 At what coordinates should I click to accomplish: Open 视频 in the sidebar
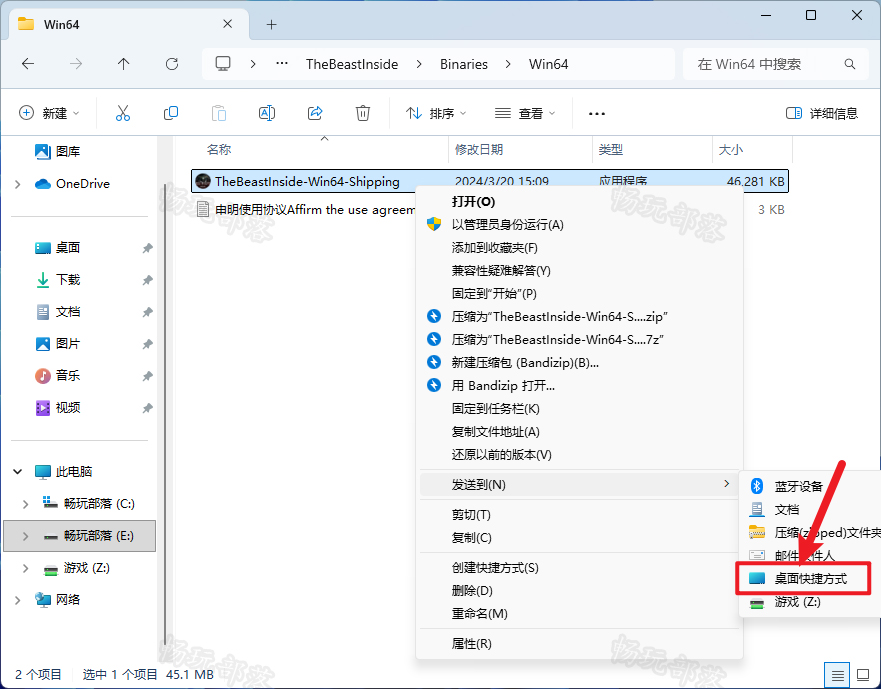point(67,408)
